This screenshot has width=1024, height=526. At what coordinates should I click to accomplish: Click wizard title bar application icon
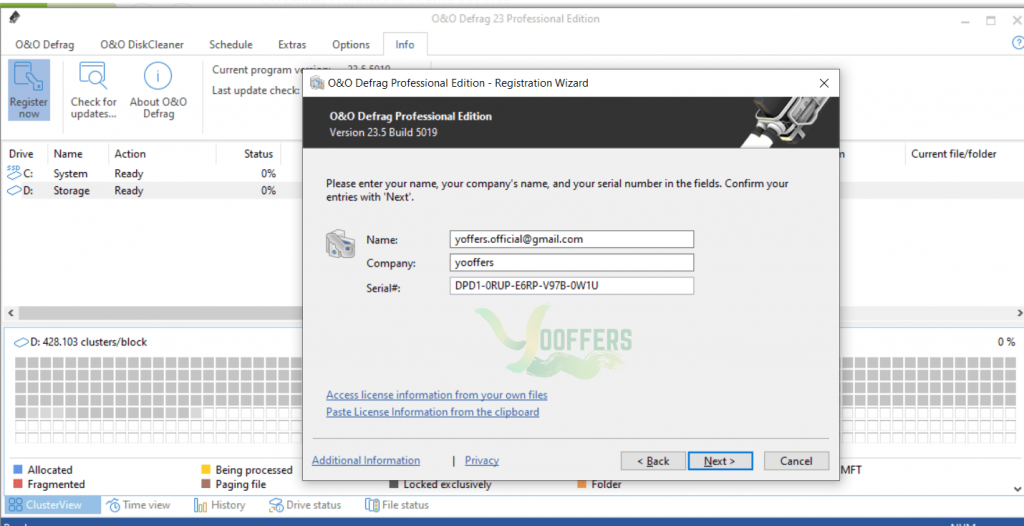[x=318, y=83]
